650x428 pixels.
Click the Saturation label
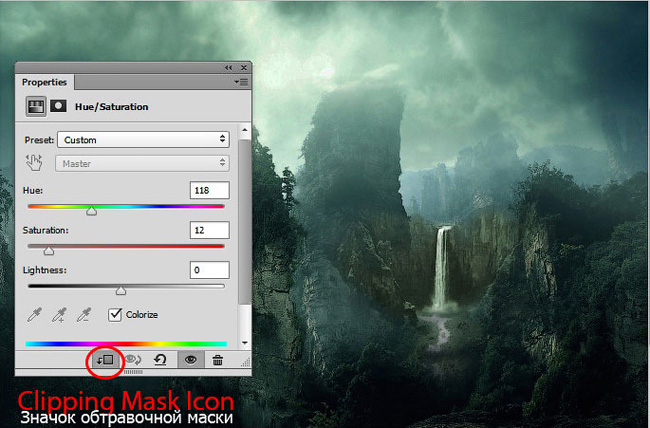[46, 230]
